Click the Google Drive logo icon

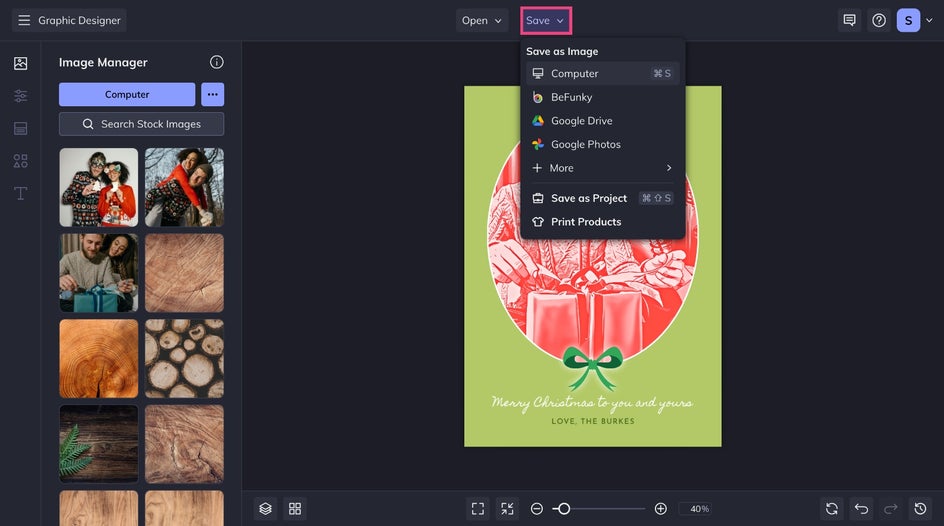tap(538, 120)
